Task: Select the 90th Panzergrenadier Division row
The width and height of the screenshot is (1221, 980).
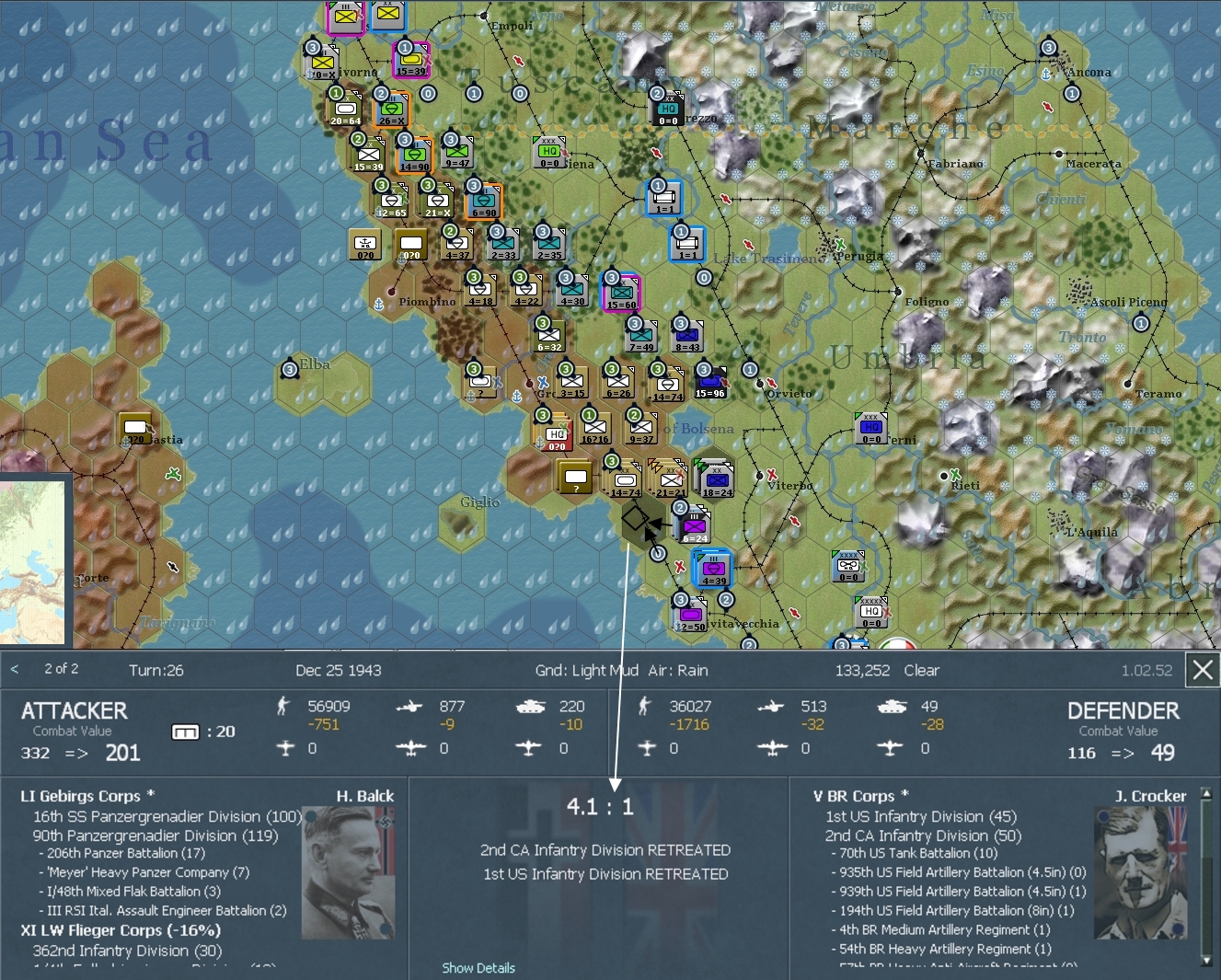Action: coord(156,836)
